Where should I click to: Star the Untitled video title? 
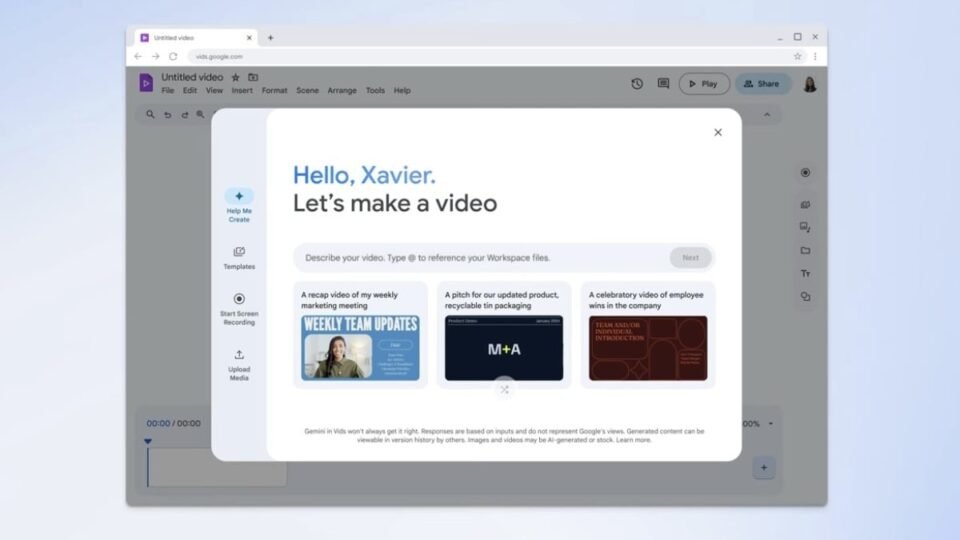236,77
